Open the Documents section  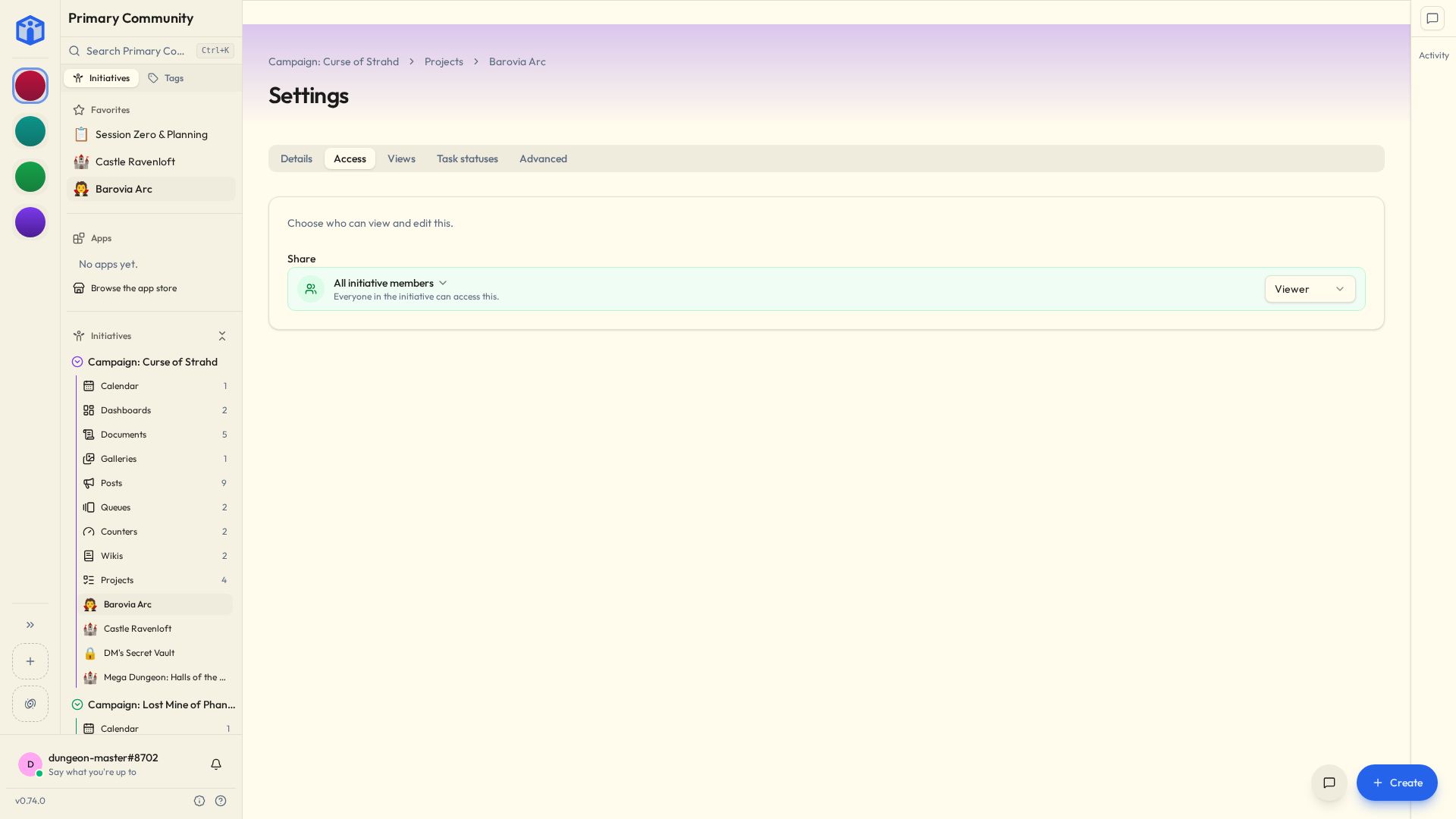pyautogui.click(x=155, y=435)
